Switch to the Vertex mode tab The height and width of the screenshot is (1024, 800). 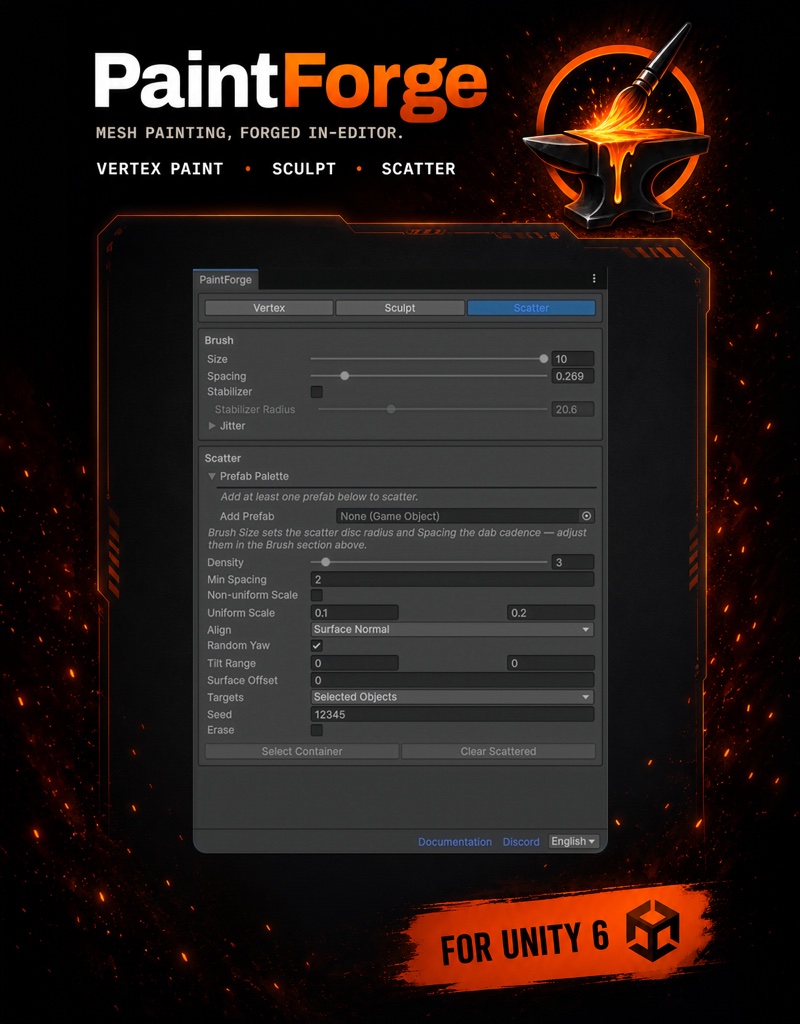[x=269, y=308]
